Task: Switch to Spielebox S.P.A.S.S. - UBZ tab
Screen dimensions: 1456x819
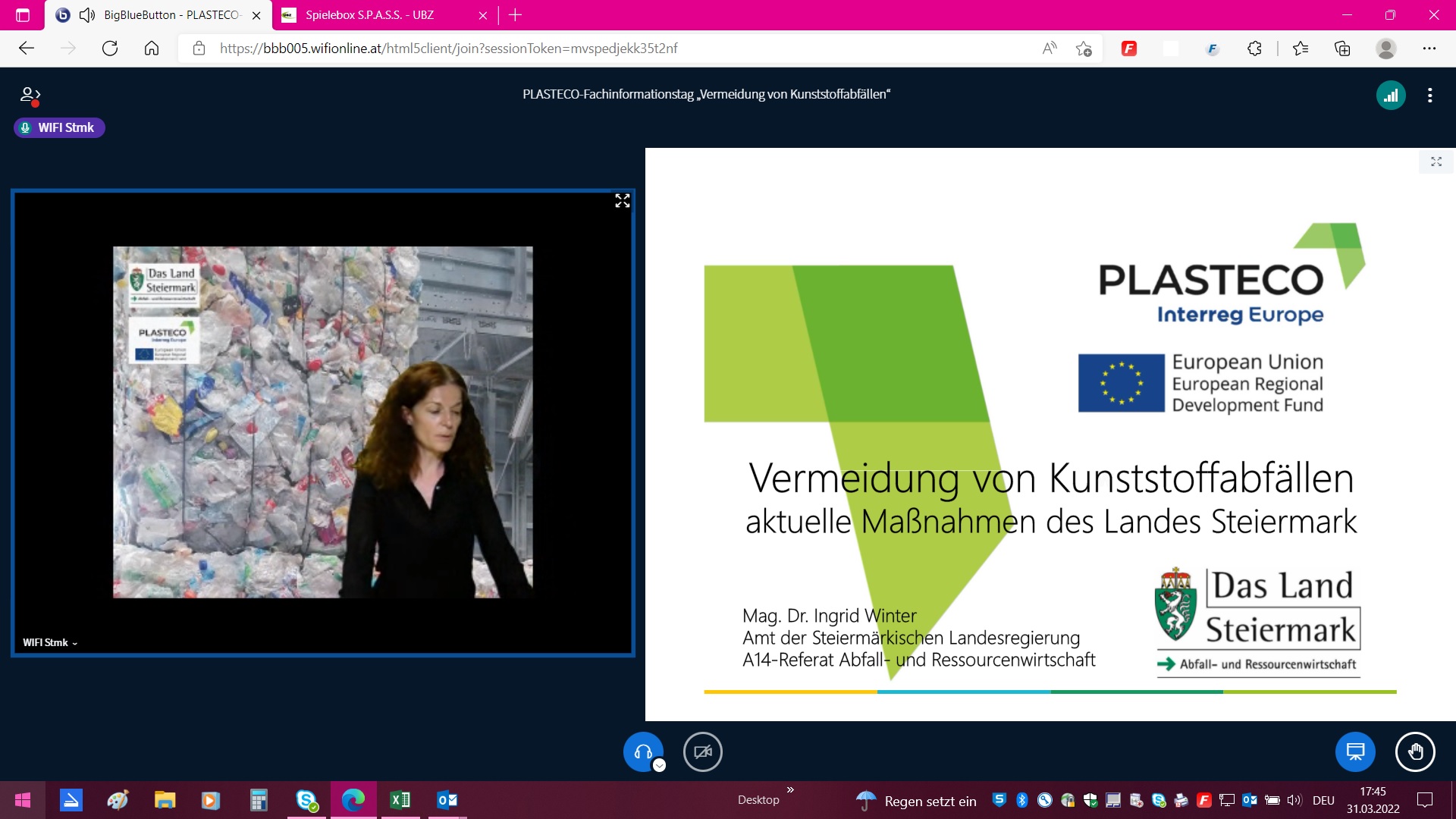Action: pos(383,15)
